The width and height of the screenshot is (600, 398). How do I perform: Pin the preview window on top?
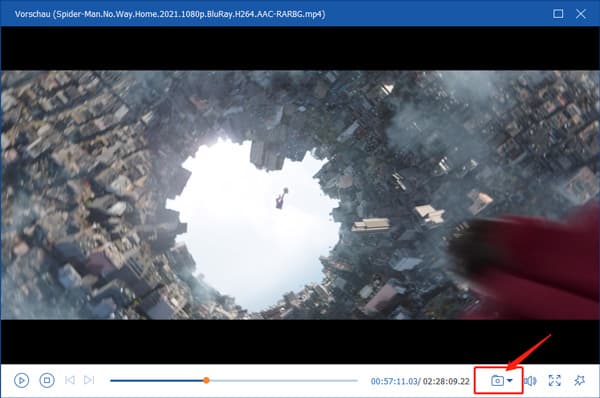click(x=579, y=380)
